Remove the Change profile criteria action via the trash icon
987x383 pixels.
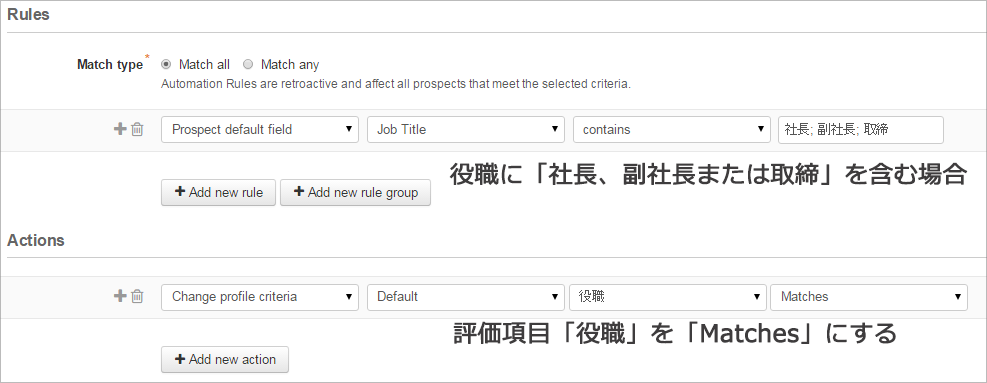(137, 296)
